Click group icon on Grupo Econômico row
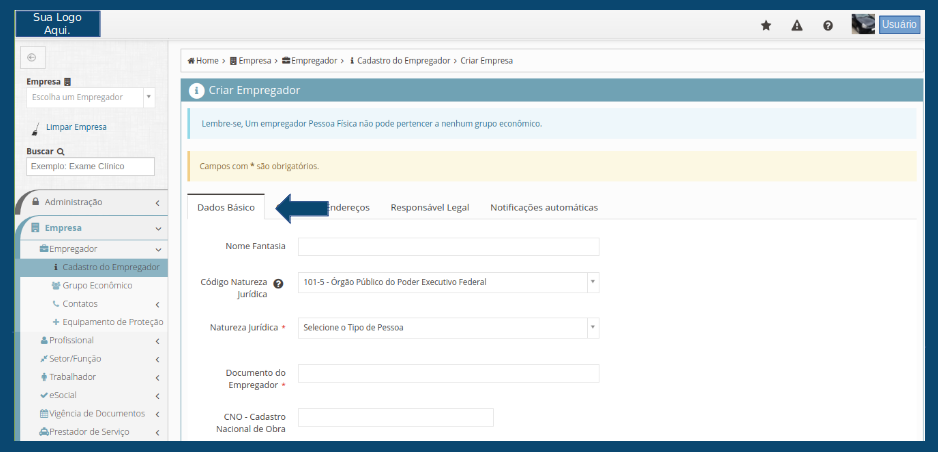Screen dimensions: 938x452 click(x=57, y=286)
